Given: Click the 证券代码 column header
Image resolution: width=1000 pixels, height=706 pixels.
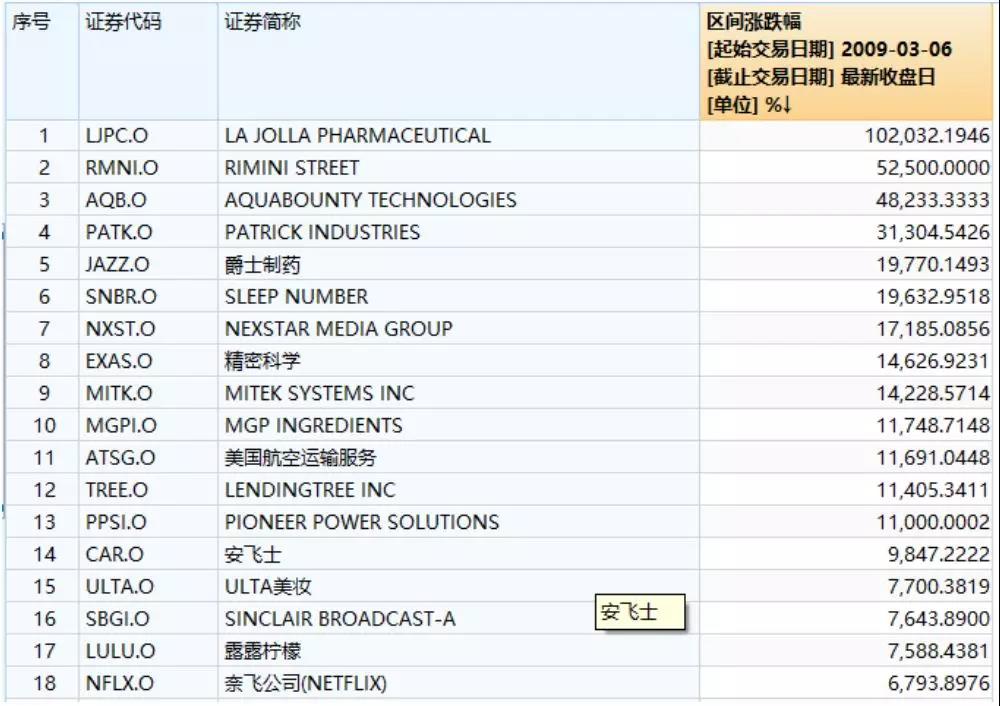Looking at the screenshot, I should click(x=148, y=62).
